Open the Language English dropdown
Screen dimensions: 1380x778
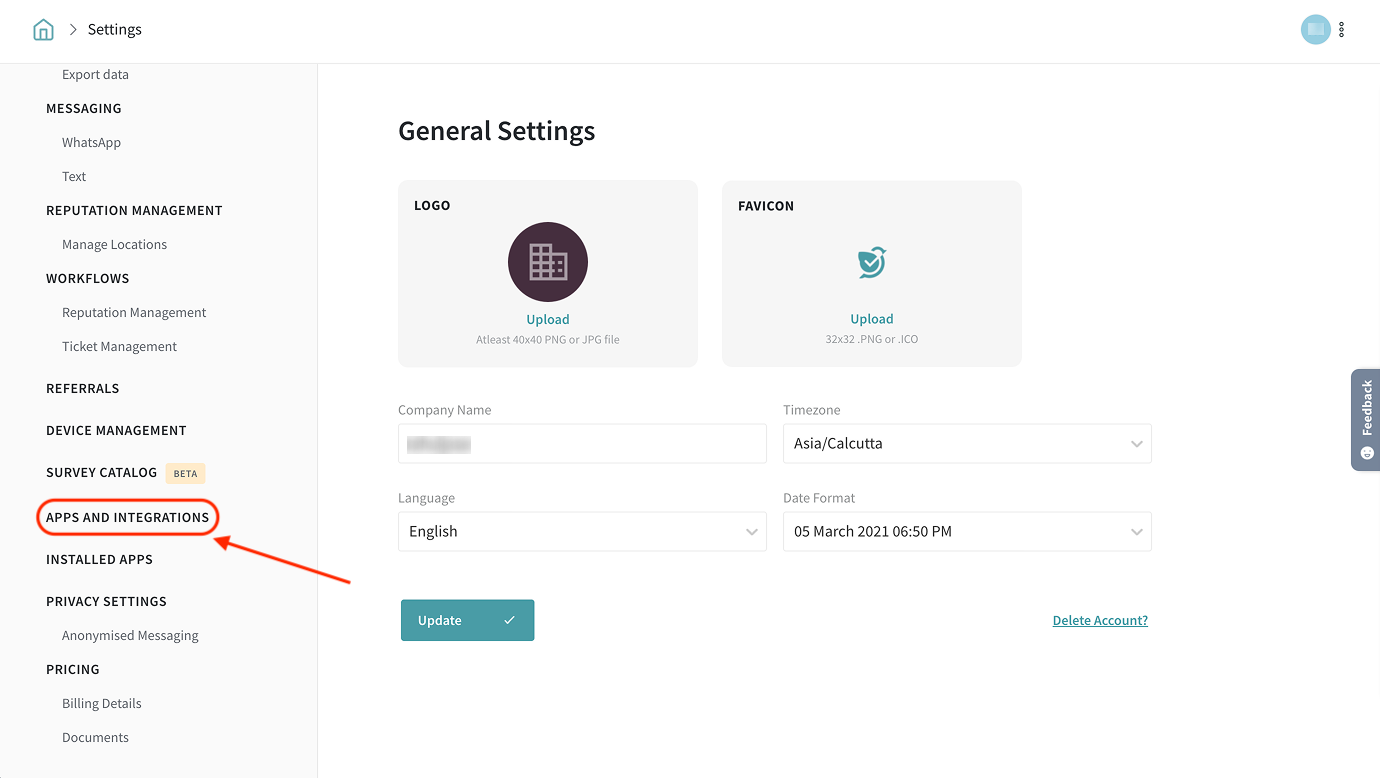coord(581,531)
